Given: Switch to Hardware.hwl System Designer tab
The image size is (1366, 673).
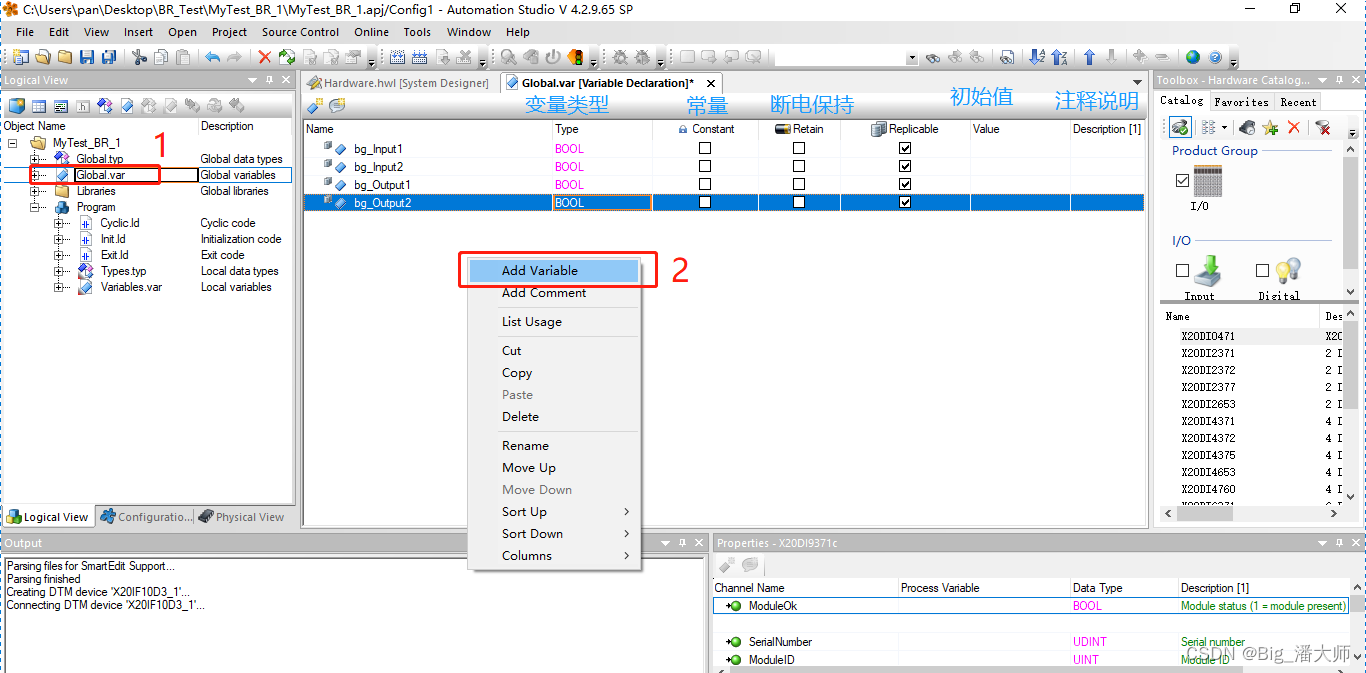Looking at the screenshot, I should click(399, 83).
